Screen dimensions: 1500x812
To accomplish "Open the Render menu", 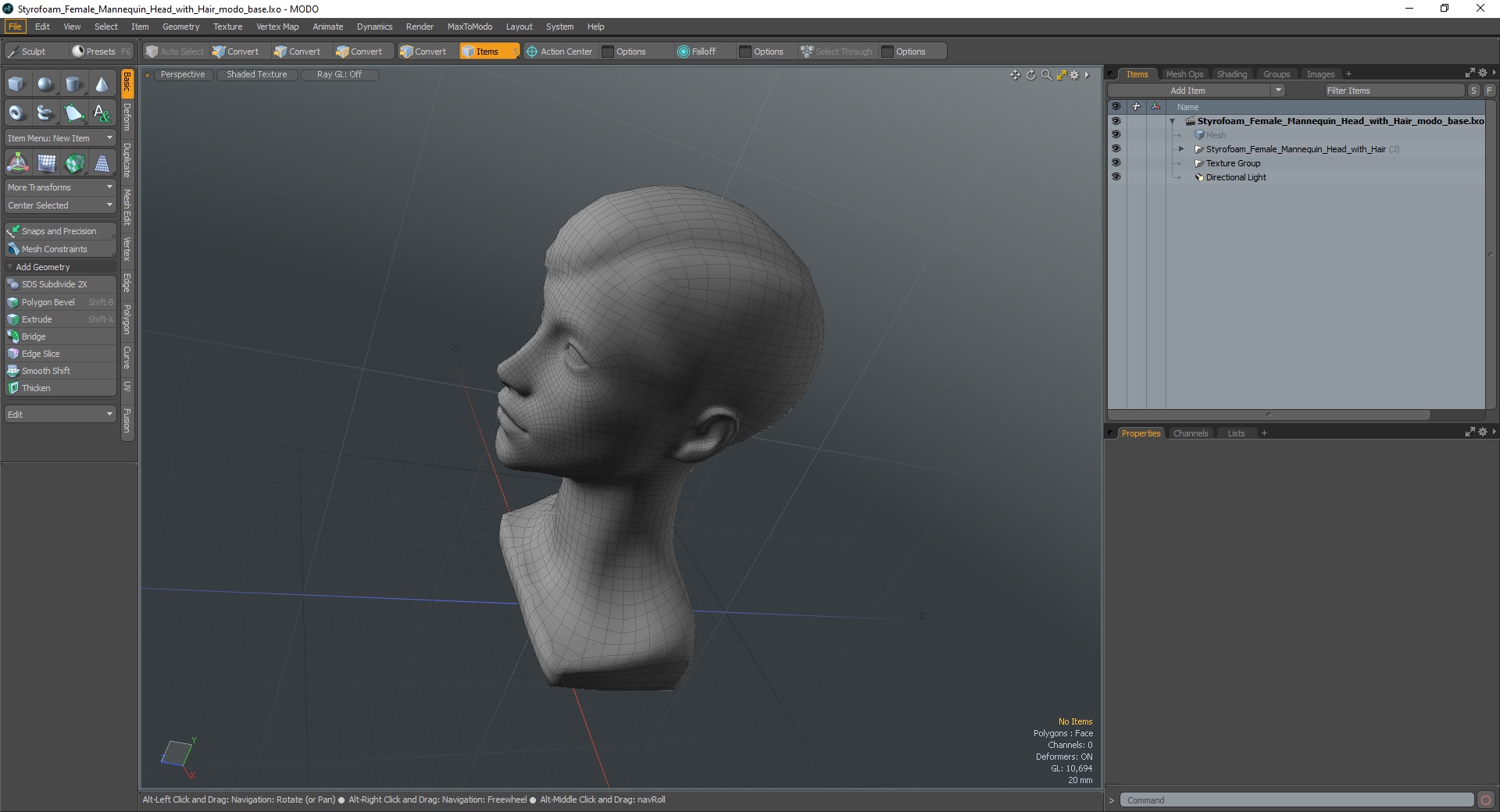I will (420, 27).
